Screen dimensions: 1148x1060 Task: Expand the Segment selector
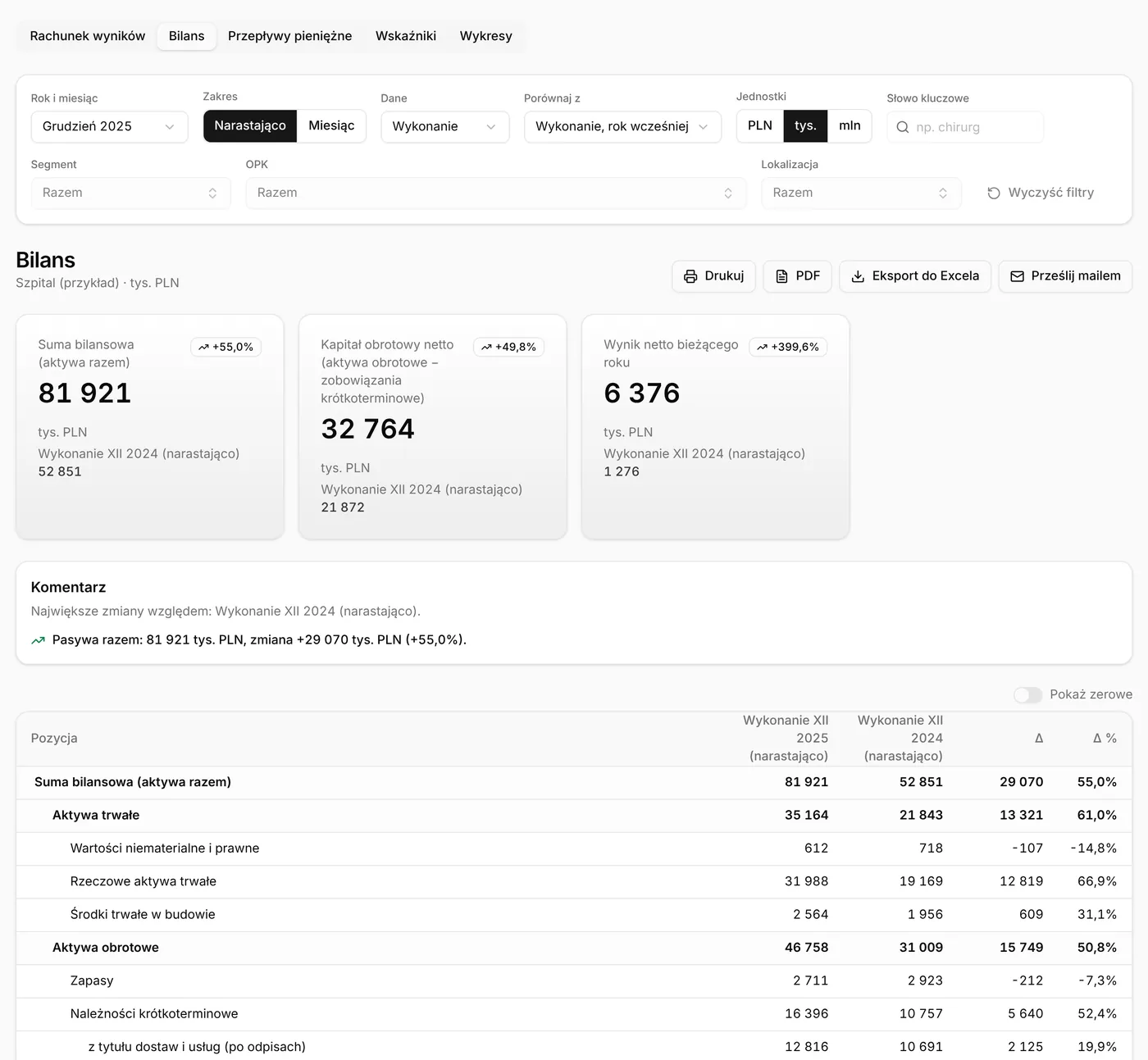click(131, 193)
